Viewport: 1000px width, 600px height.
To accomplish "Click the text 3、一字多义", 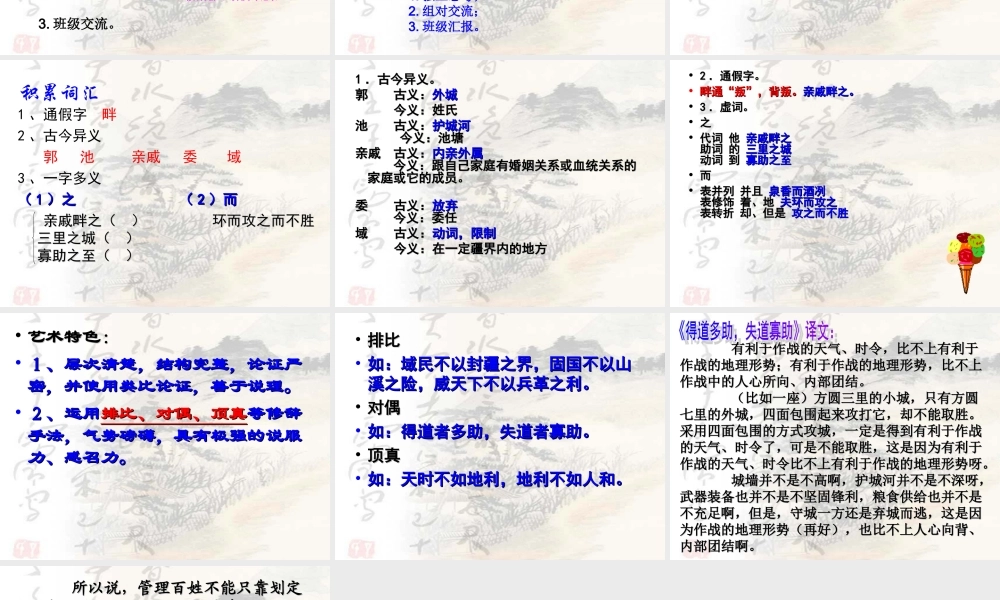I will (59, 178).
